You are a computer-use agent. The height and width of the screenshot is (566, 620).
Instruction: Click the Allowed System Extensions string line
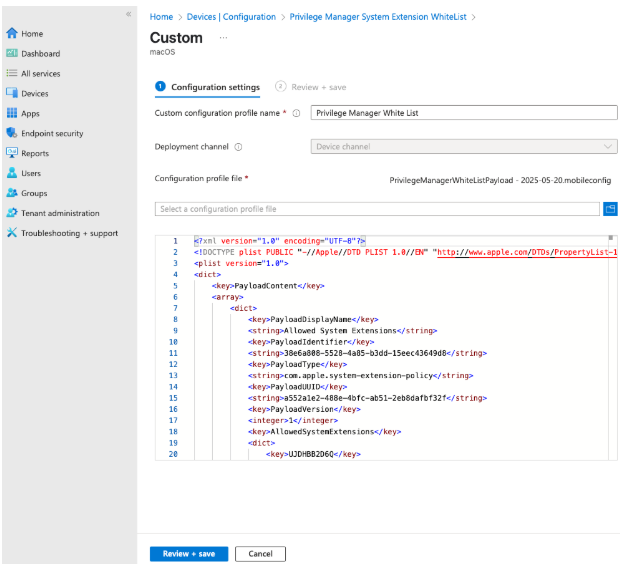click(x=342, y=331)
